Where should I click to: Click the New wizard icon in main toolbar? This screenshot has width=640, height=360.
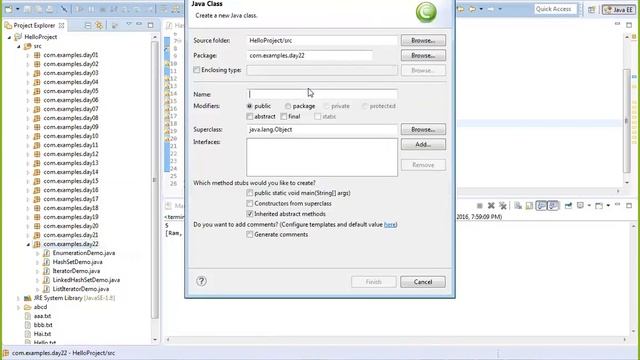coord(8,9)
